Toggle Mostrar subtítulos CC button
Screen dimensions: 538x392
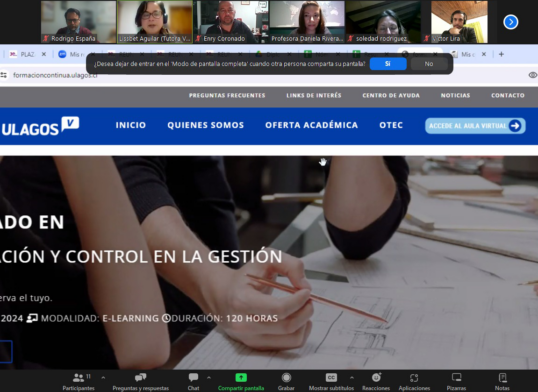(331, 378)
